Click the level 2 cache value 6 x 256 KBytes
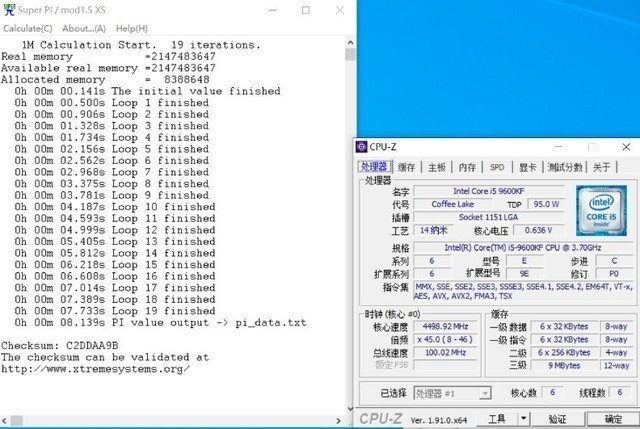The width and height of the screenshot is (640, 429). tap(564, 353)
